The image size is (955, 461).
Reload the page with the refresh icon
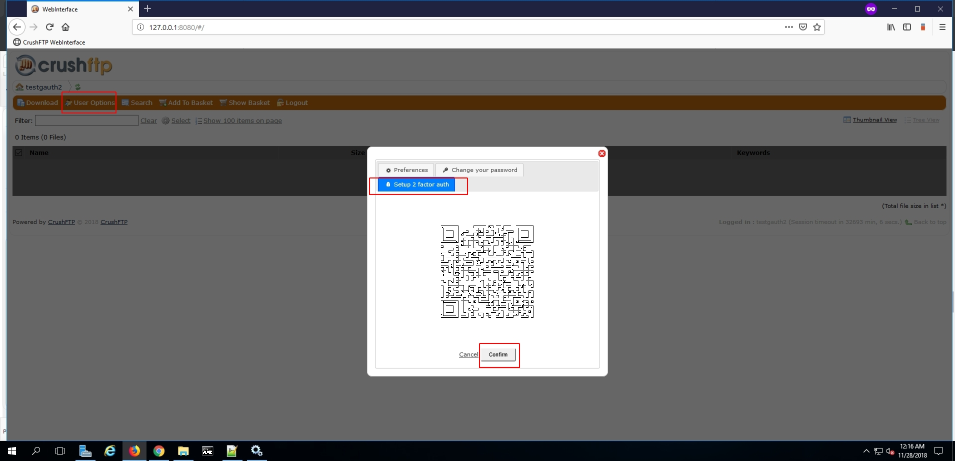pos(50,27)
